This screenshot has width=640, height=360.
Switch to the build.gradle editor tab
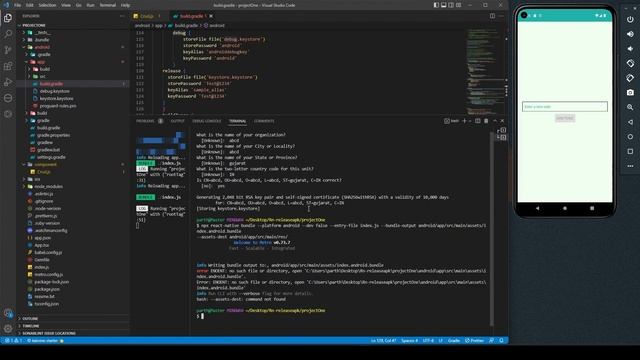[191, 16]
